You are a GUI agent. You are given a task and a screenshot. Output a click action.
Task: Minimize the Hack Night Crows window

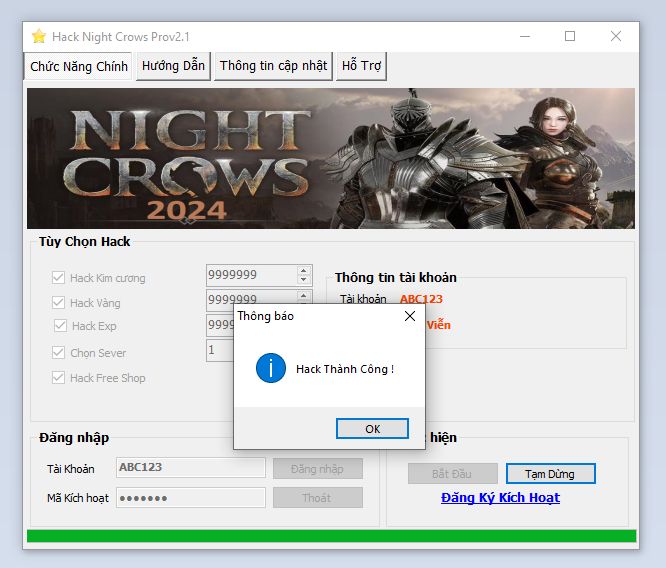tap(525, 37)
